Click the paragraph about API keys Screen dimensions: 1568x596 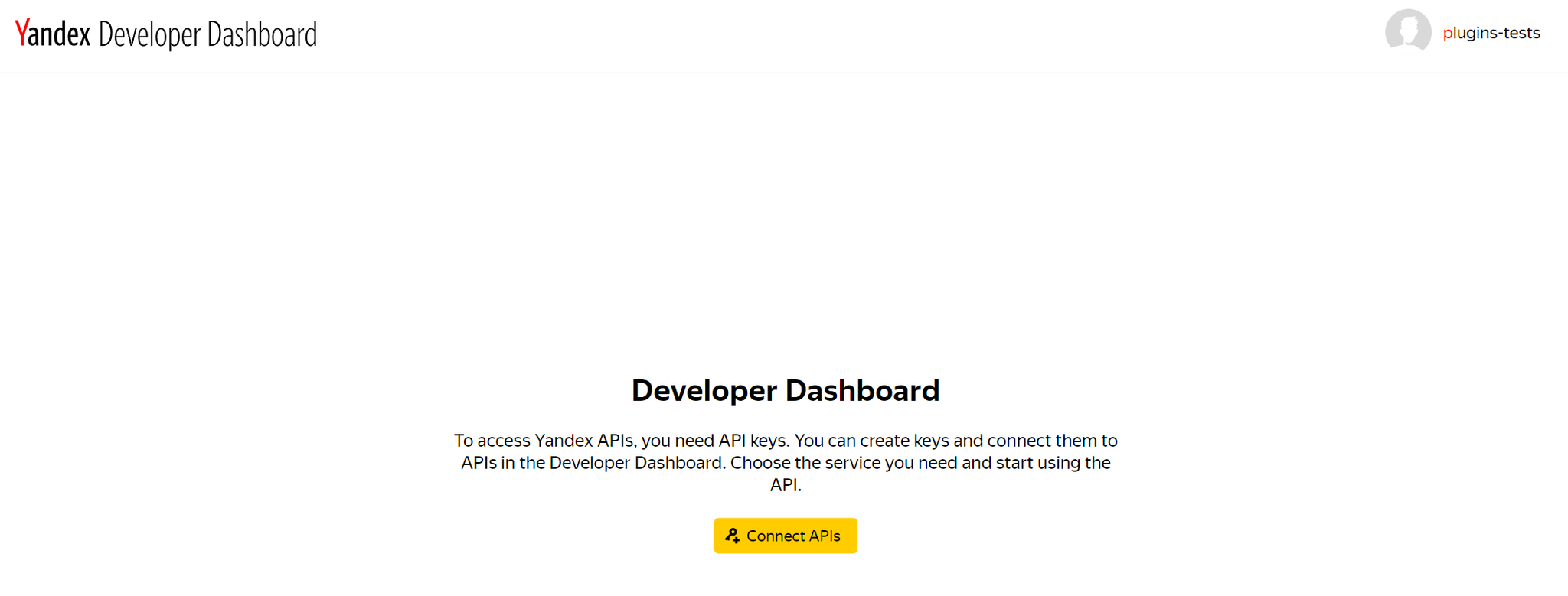point(786,462)
